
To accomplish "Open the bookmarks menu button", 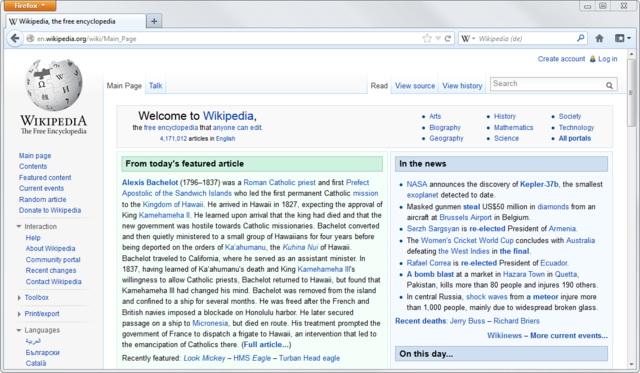I will coord(623,38).
